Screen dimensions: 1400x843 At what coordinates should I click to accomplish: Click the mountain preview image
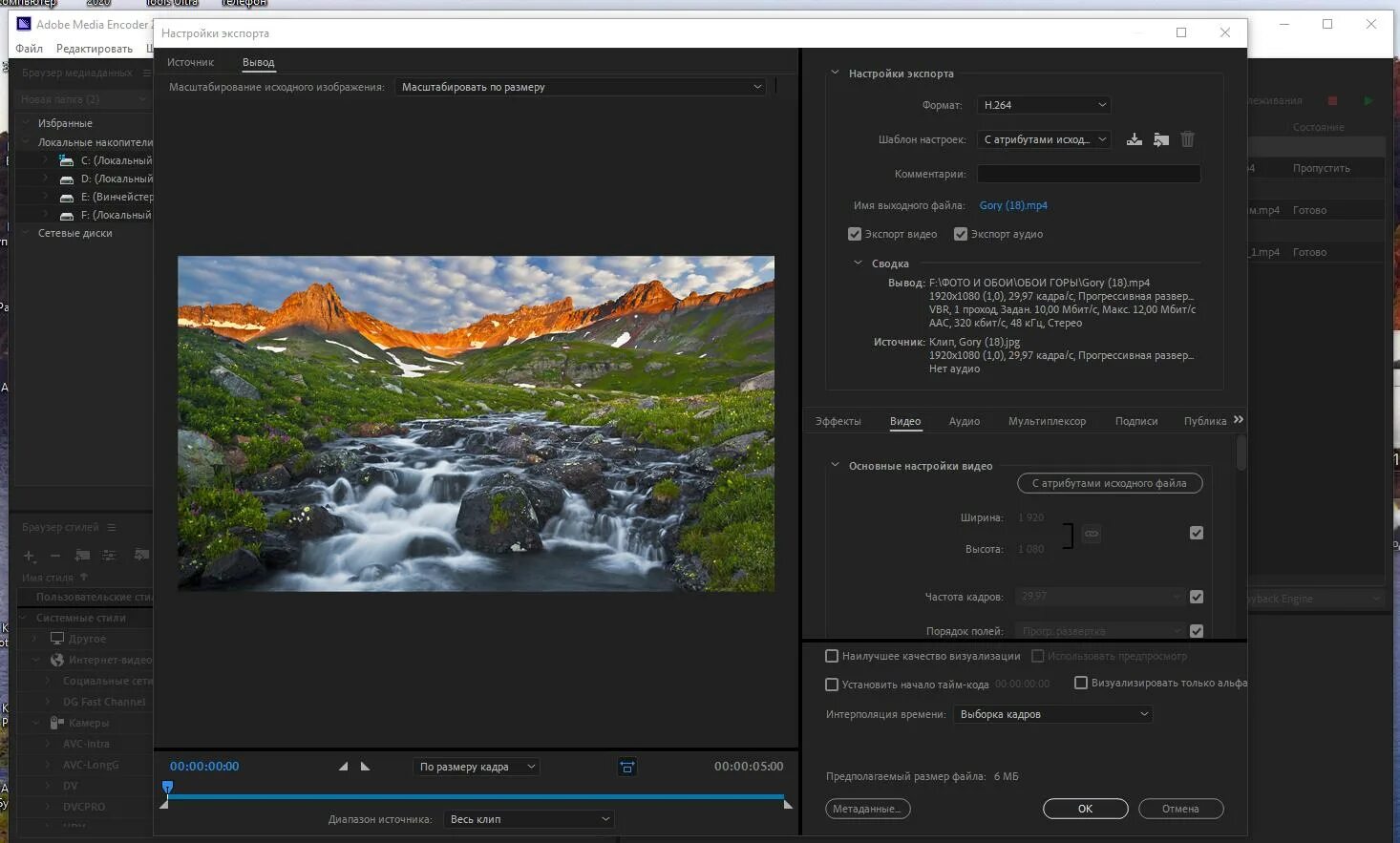click(476, 423)
